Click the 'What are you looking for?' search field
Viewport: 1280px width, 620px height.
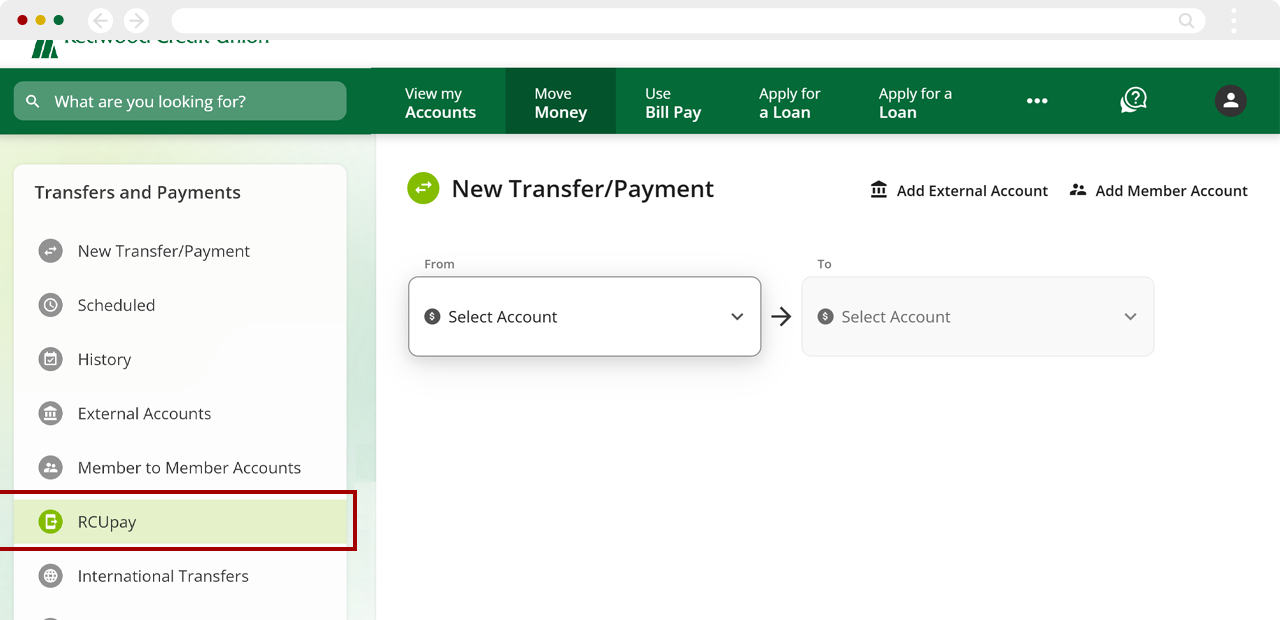[x=180, y=101]
